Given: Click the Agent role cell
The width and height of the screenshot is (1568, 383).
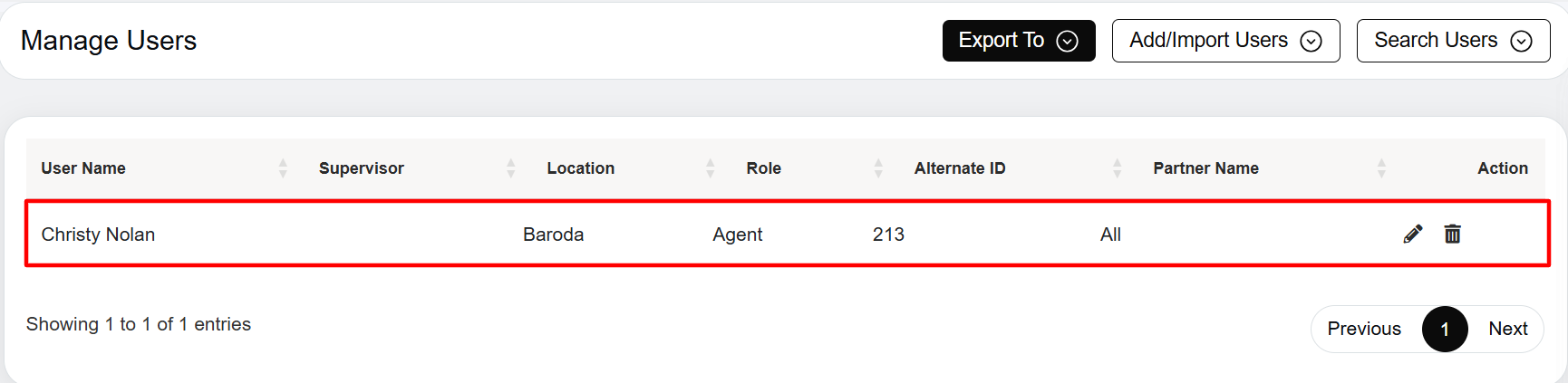Looking at the screenshot, I should (737, 235).
